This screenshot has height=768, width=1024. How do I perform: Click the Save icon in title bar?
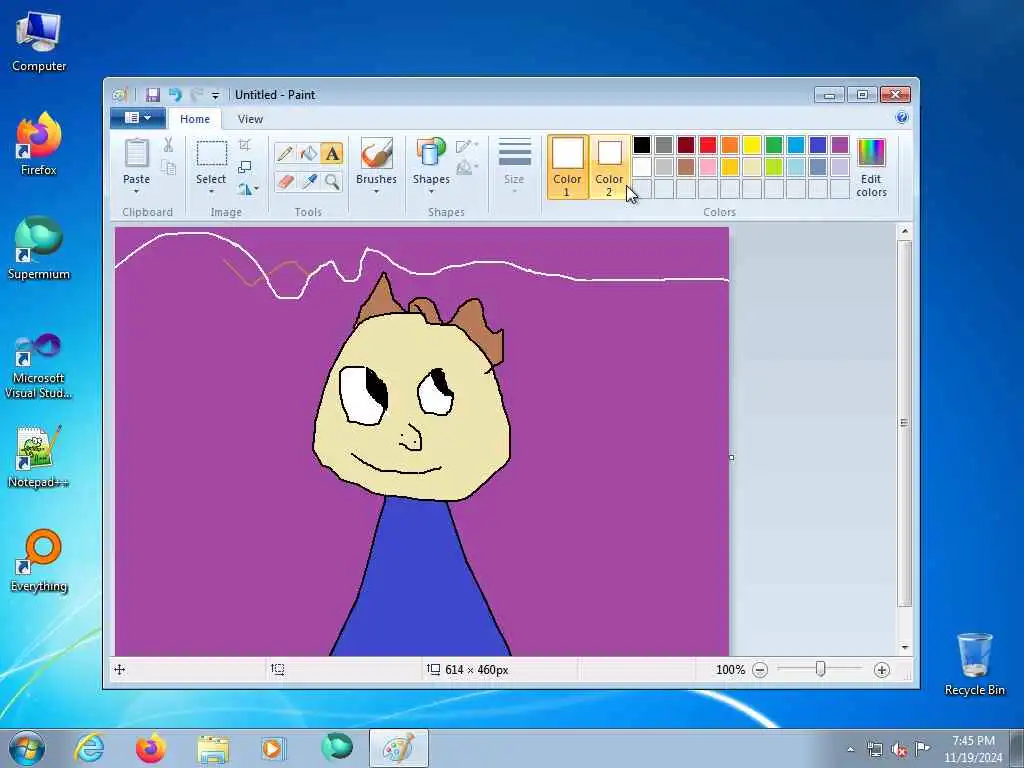[153, 95]
